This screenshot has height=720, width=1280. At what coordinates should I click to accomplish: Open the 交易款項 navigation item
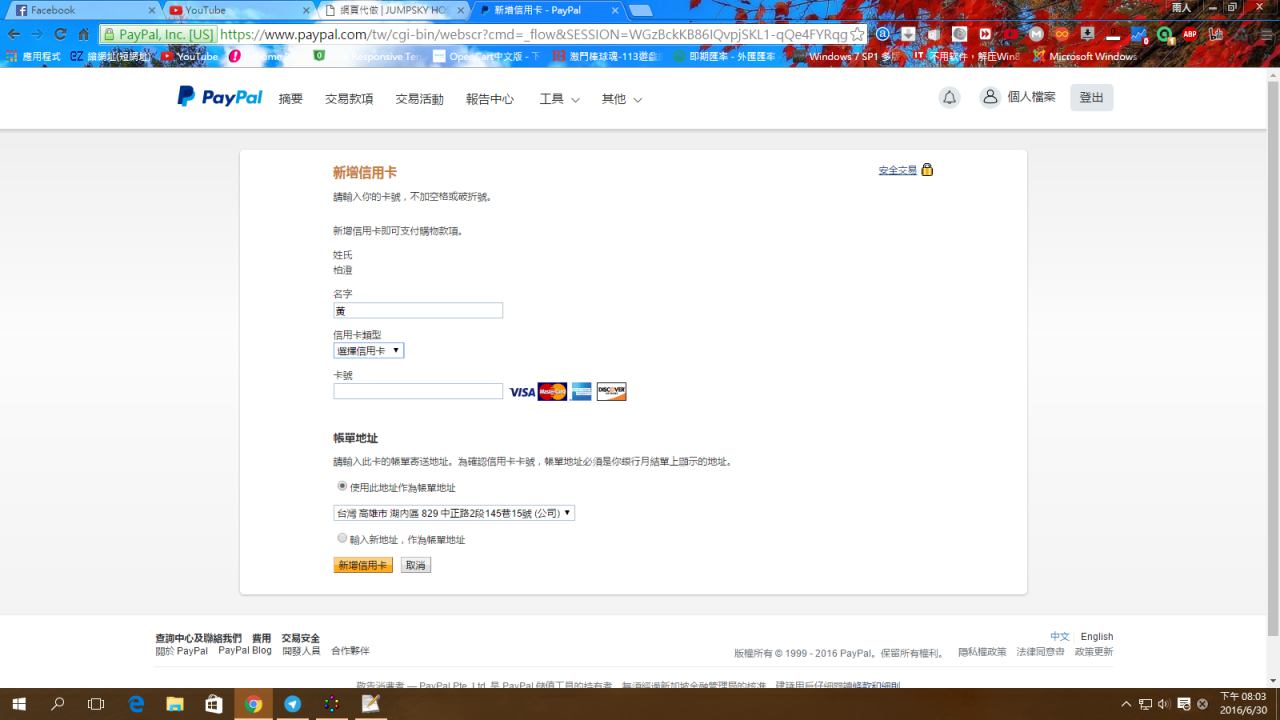point(349,99)
